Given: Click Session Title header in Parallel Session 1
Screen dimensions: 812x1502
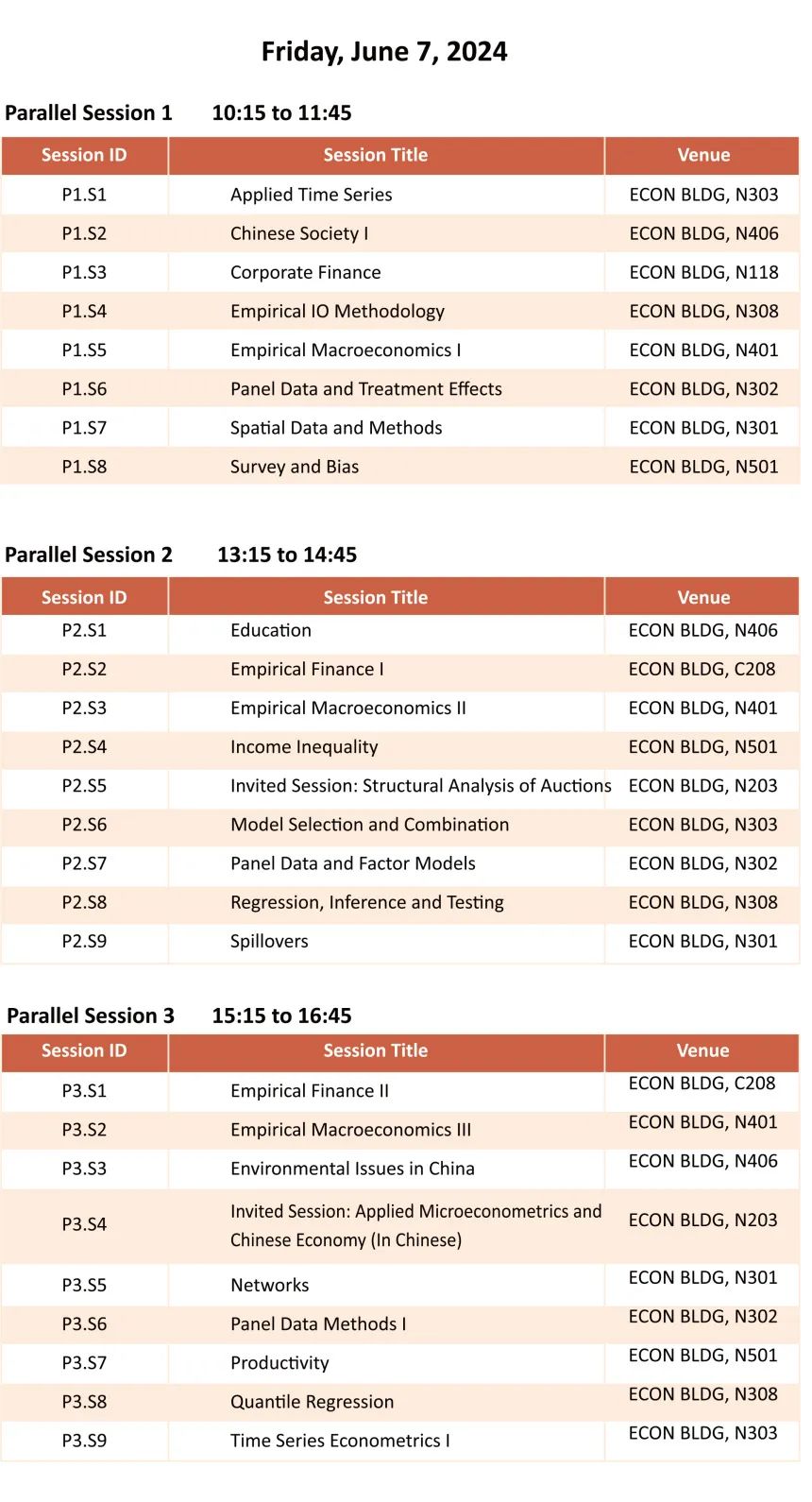Looking at the screenshot, I should (375, 155).
